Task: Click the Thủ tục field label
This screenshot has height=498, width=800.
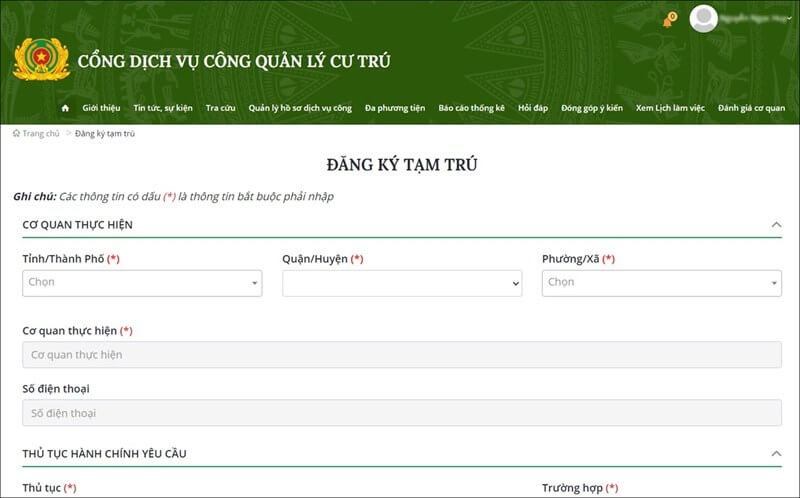Action: pos(49,488)
